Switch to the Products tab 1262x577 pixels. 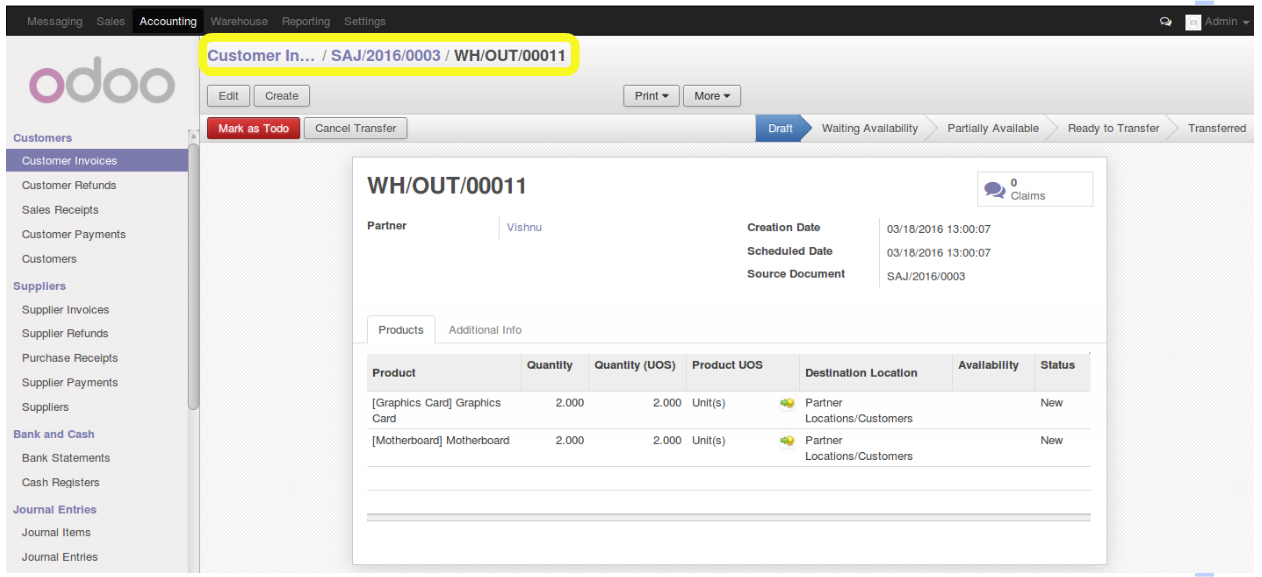(401, 330)
